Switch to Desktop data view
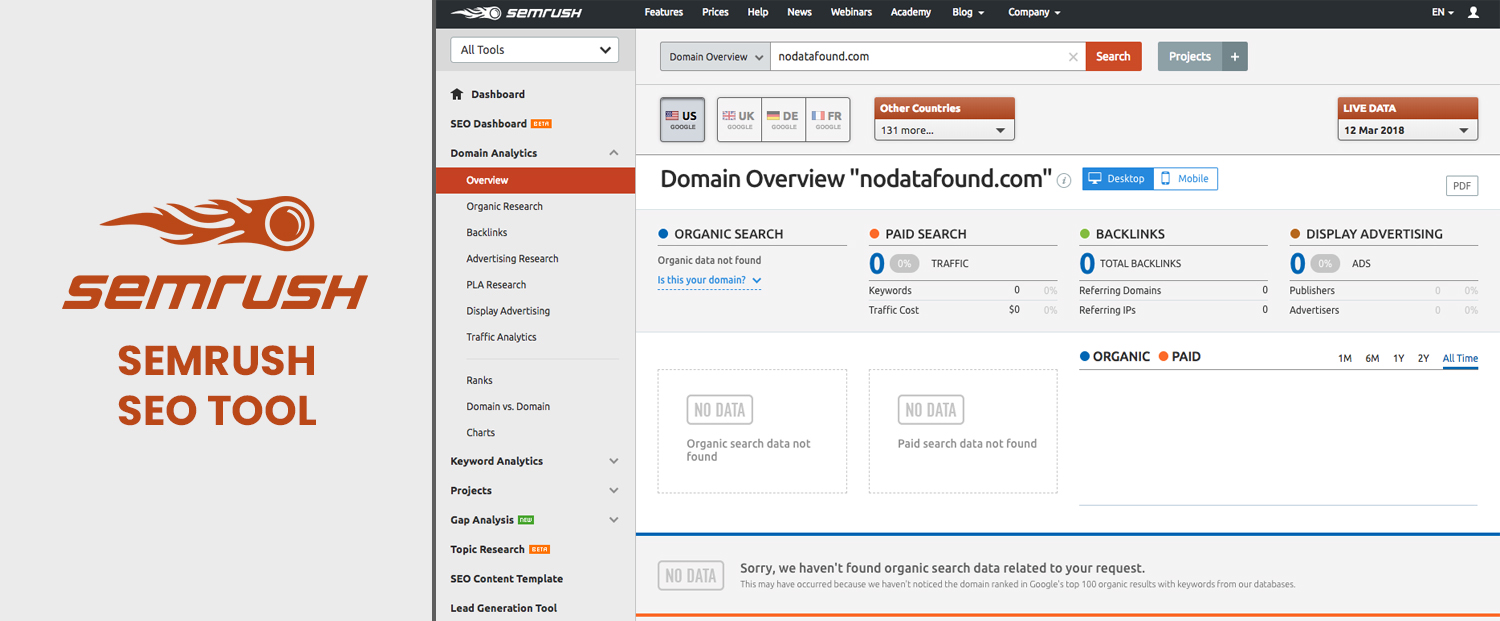 click(x=1118, y=179)
